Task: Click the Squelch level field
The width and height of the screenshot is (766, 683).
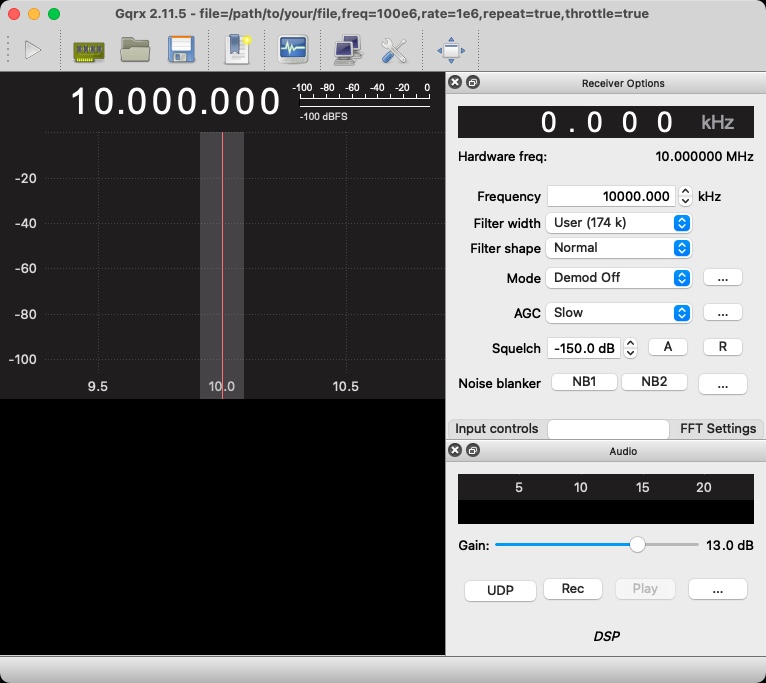Action: [x=584, y=348]
